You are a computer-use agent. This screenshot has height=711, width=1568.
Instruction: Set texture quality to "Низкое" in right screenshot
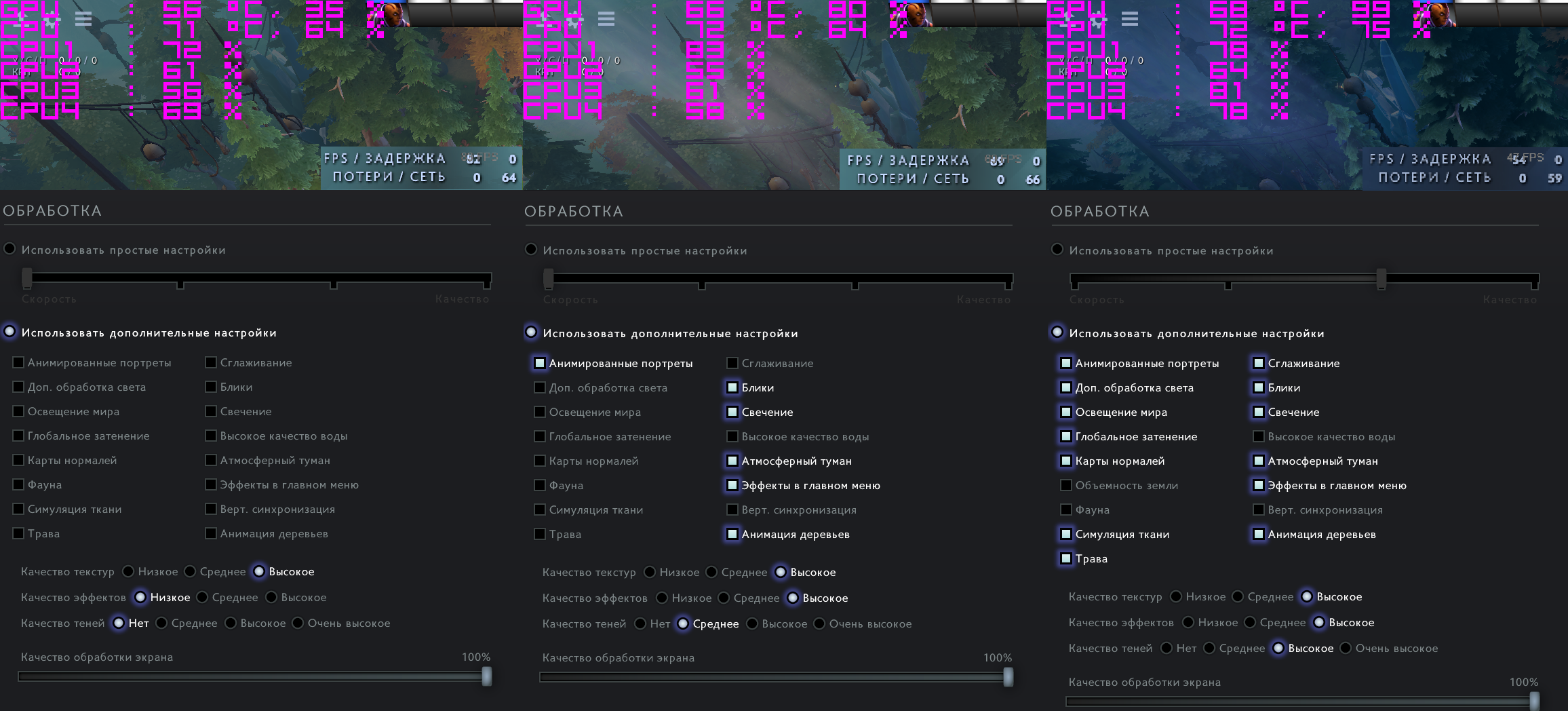[x=1176, y=597]
